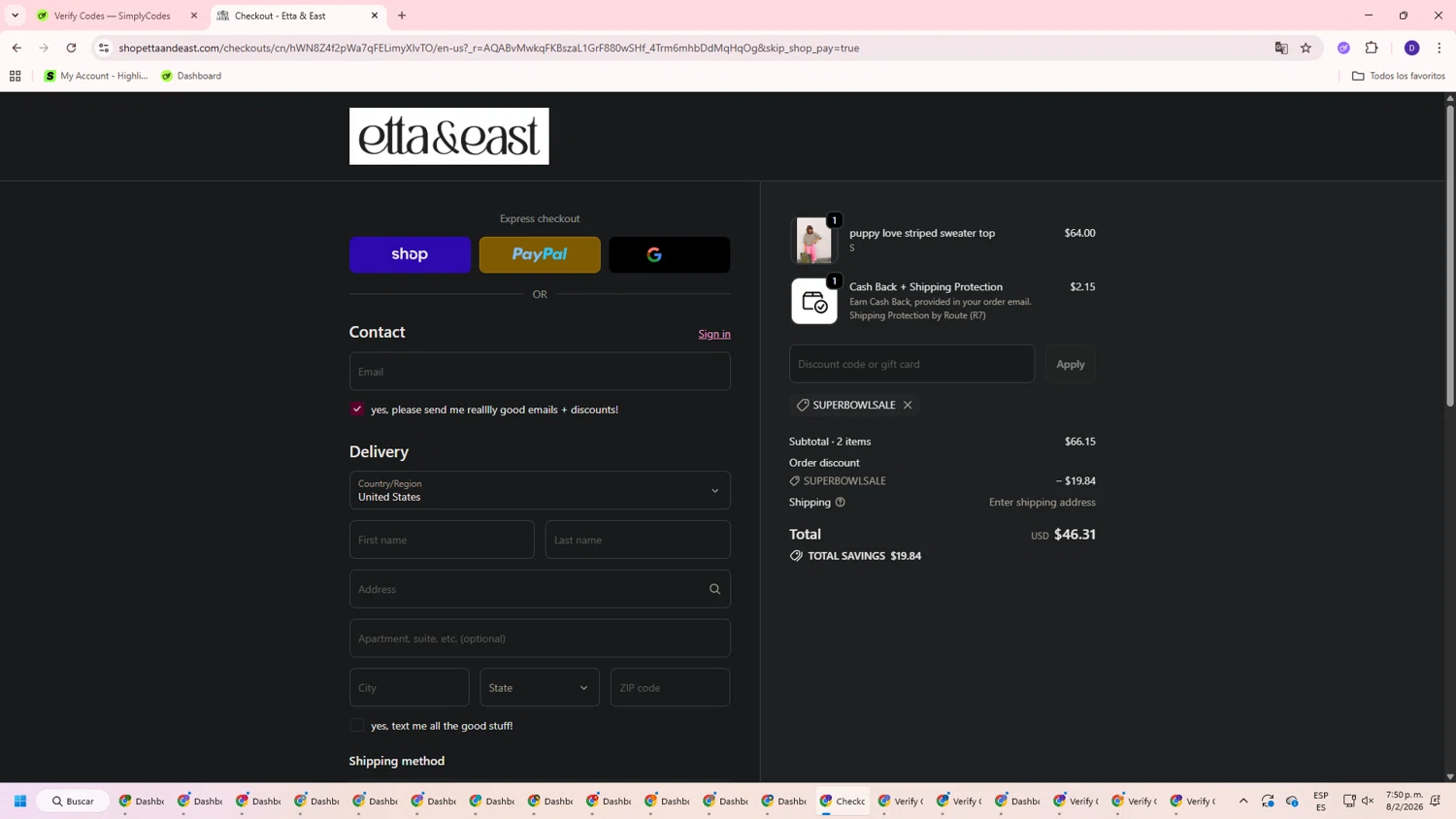Remove the SUPERBOWLSALE discount tag
Viewport: 1456px width, 819px height.
pyautogui.click(x=908, y=405)
